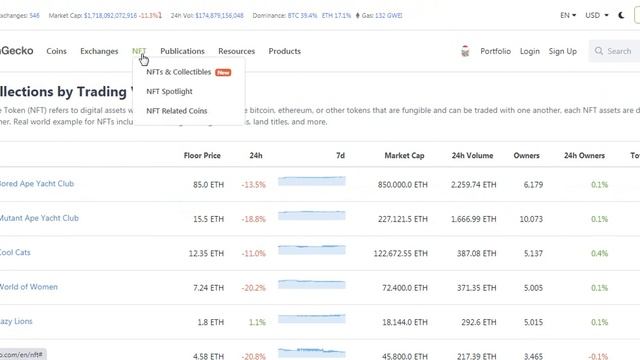Click the ETH dominance percentage
The width and height of the screenshot is (640, 360).
tap(336, 16)
